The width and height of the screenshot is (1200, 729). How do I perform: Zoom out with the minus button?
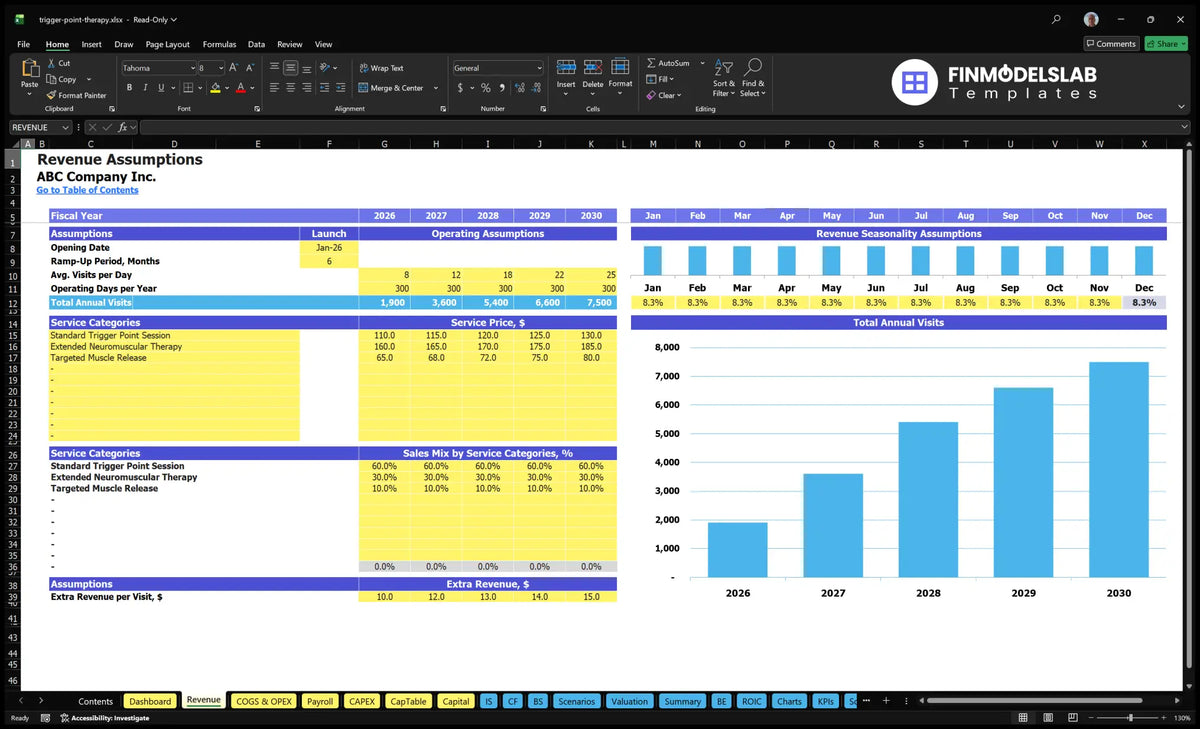click(x=1089, y=718)
